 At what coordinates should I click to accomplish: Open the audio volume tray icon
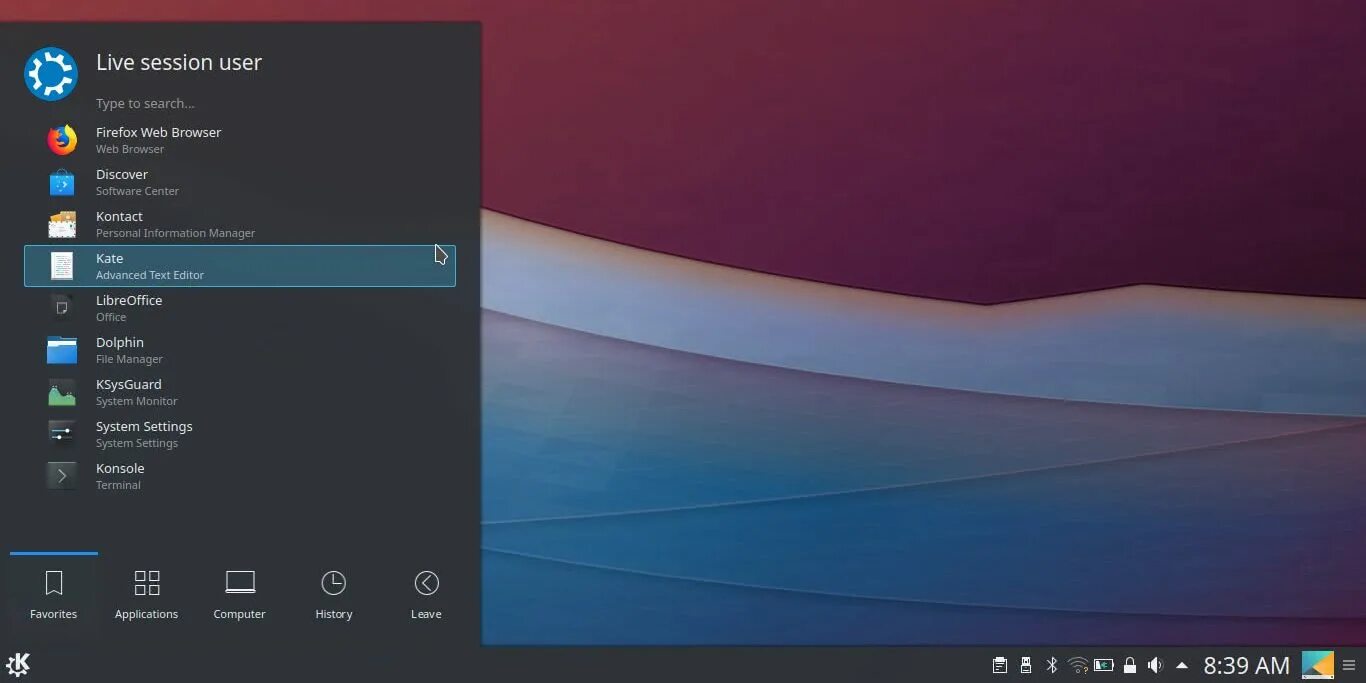click(x=1156, y=665)
